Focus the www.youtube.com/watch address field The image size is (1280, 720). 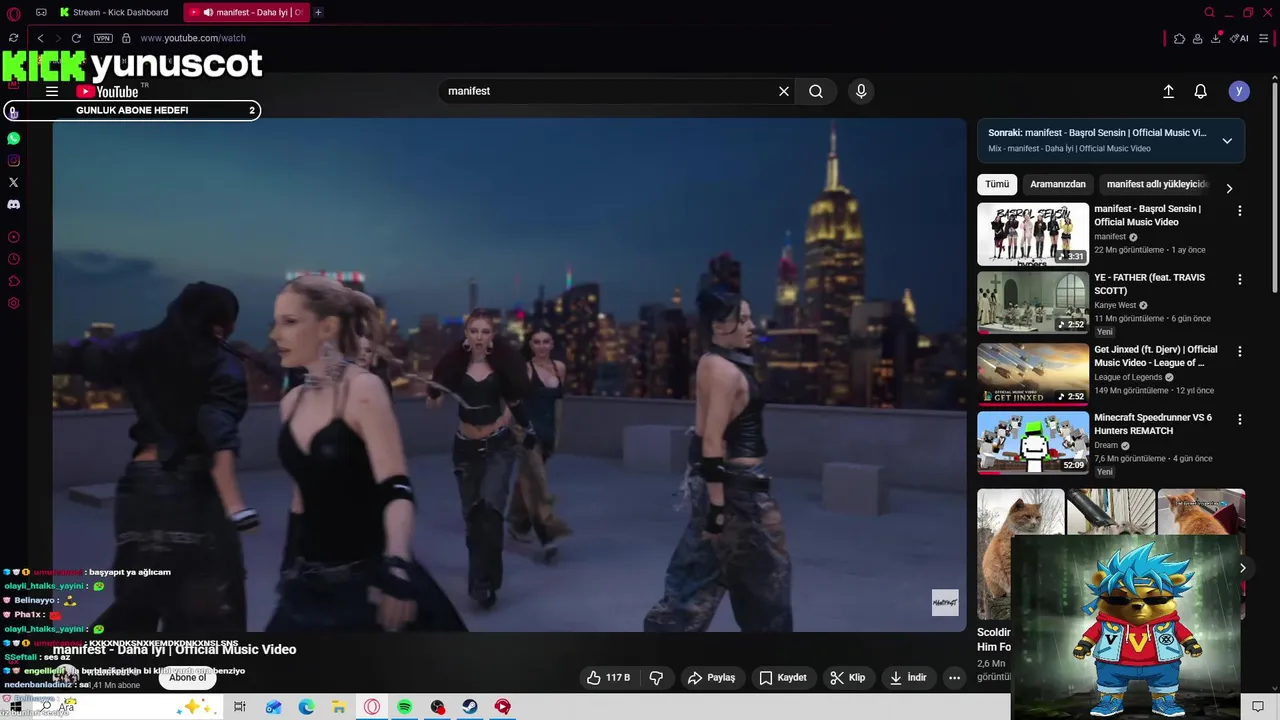pos(193,38)
